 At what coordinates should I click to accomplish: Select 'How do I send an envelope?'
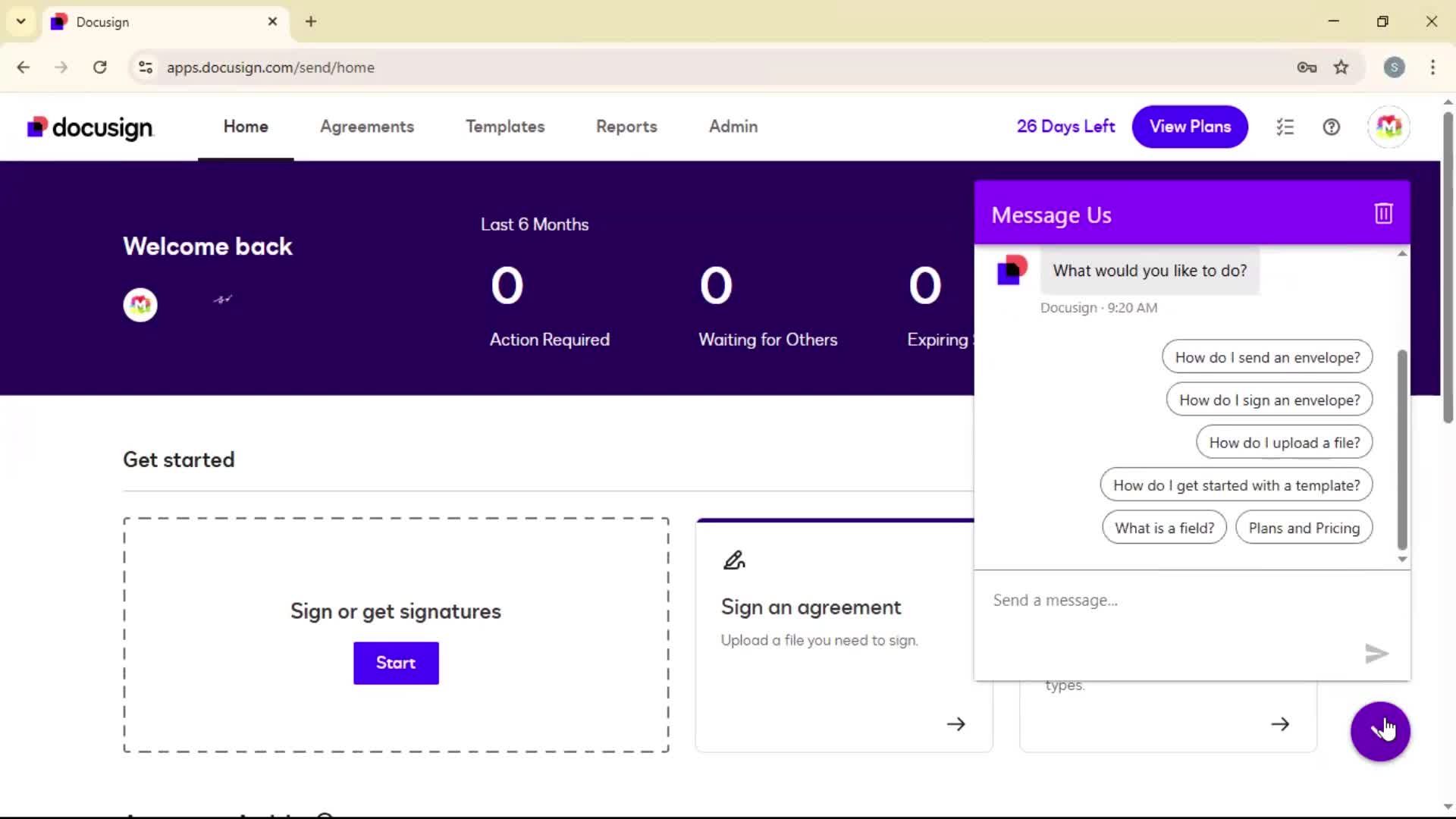(1267, 357)
